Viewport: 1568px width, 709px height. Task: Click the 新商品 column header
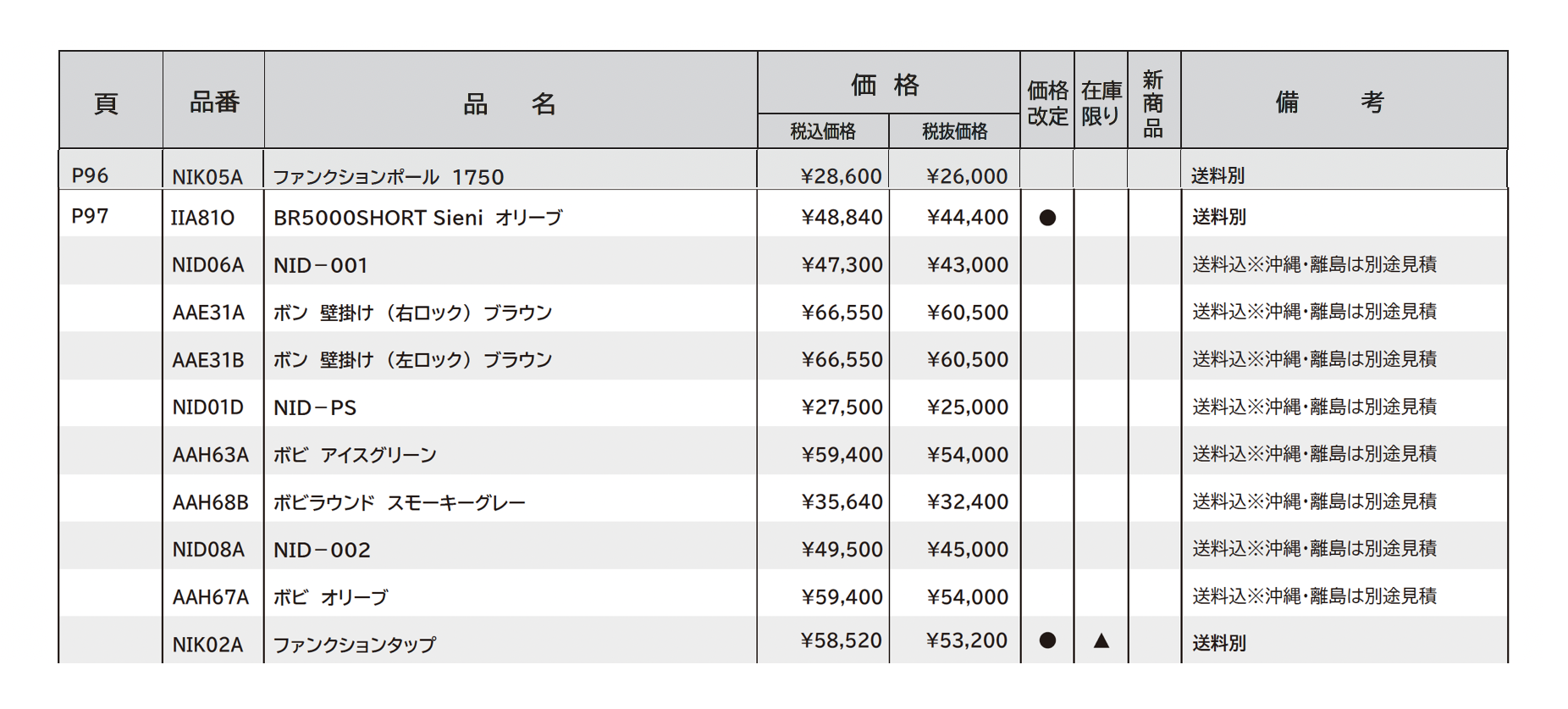point(1153,102)
